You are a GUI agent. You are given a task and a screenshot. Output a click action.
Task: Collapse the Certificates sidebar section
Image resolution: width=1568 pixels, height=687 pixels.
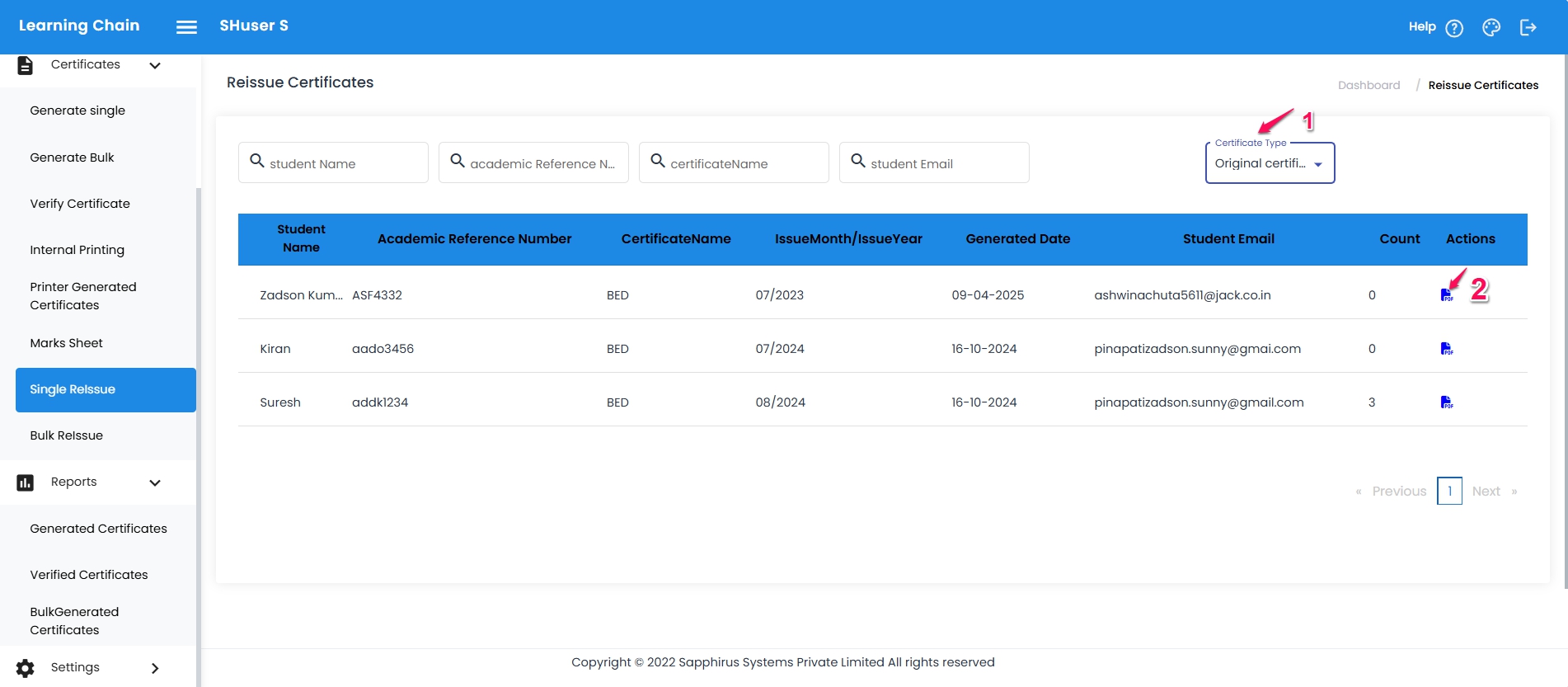pos(155,65)
